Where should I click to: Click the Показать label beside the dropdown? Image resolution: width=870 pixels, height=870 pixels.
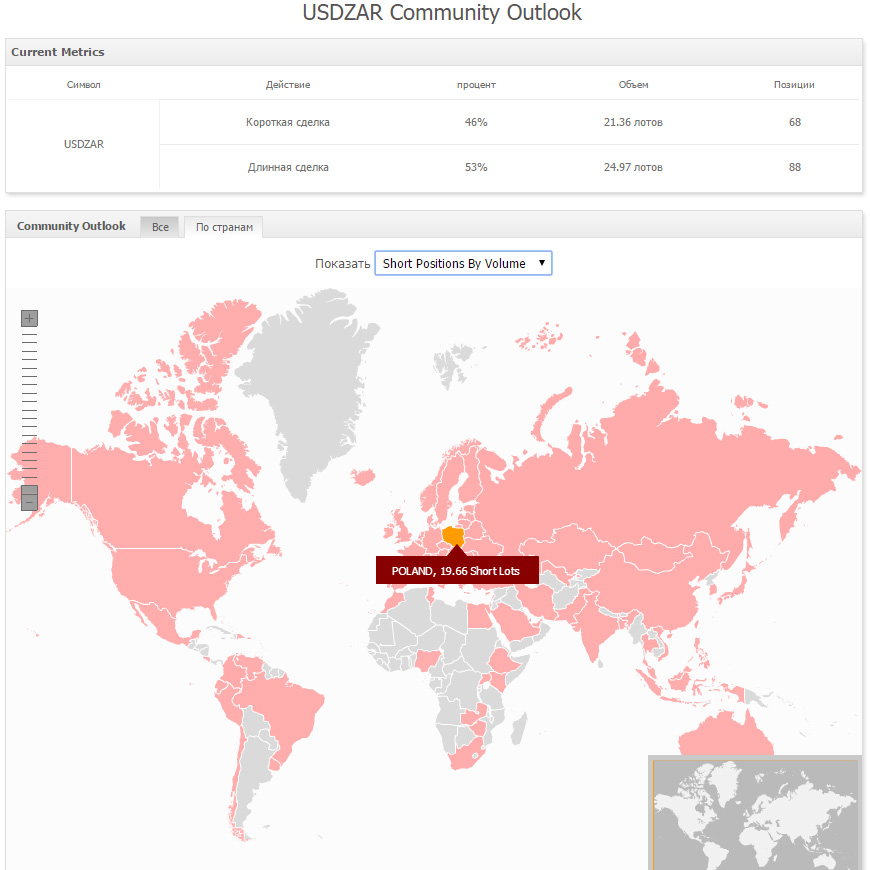tap(342, 264)
